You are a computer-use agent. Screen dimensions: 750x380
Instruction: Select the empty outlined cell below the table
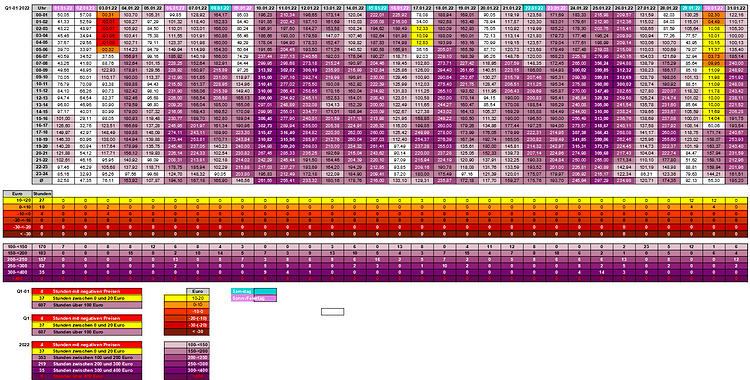(x=332, y=312)
